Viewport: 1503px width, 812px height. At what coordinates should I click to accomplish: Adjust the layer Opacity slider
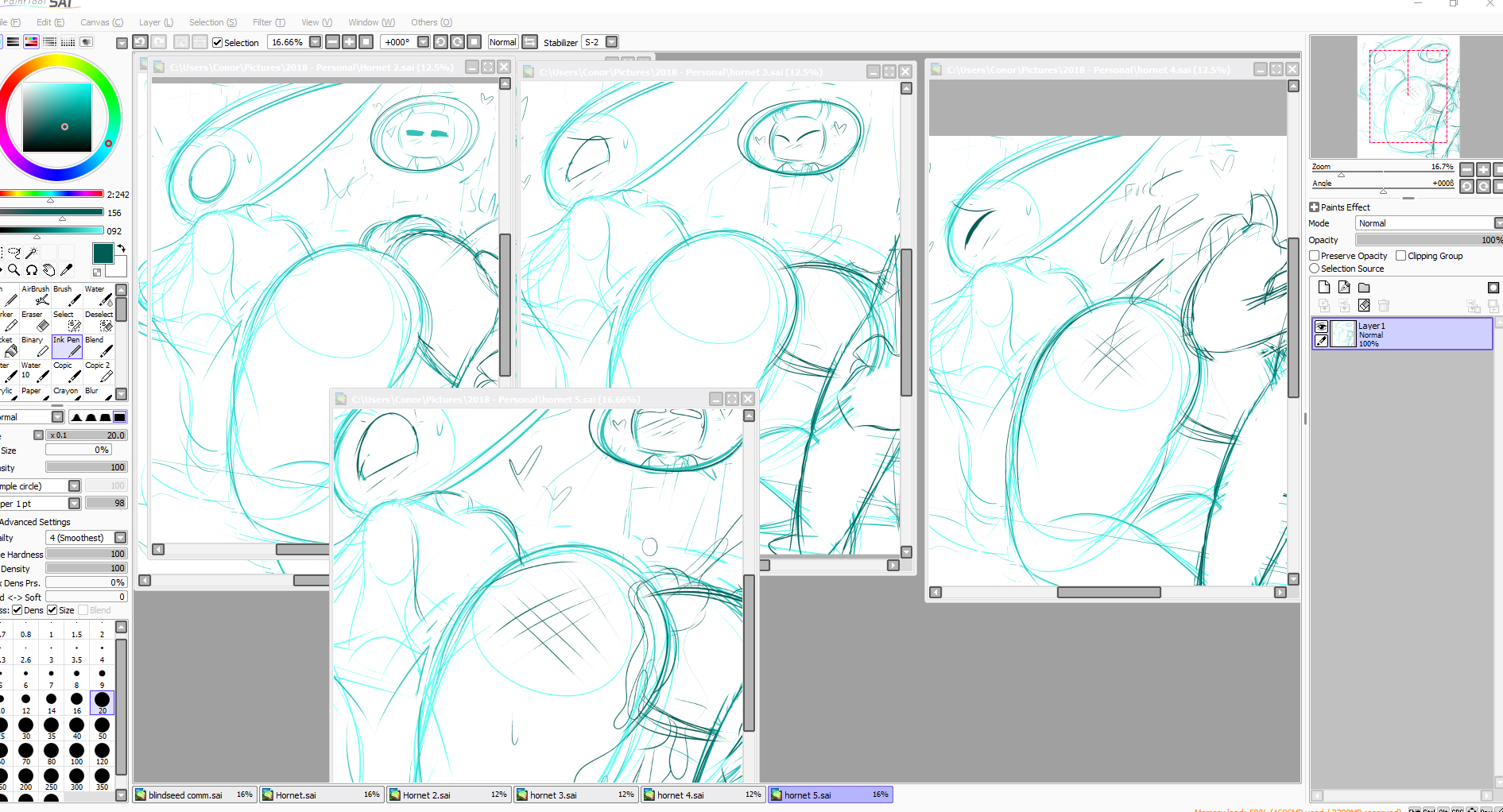pyautogui.click(x=1429, y=240)
